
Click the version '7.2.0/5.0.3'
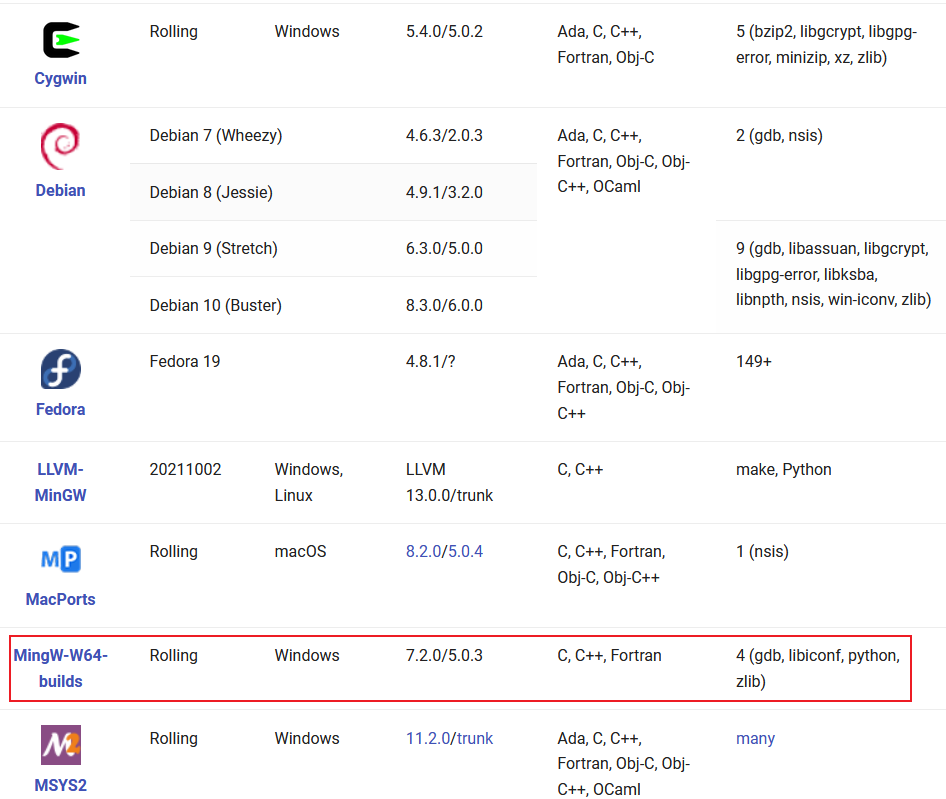coord(444,655)
